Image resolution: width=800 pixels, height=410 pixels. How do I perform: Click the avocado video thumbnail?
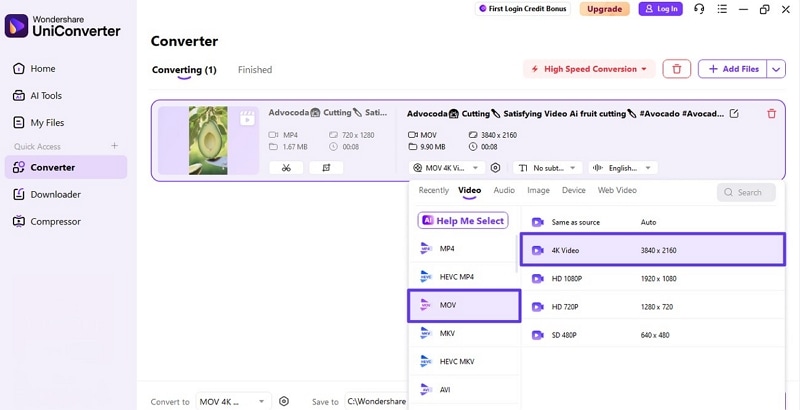pyautogui.click(x=208, y=141)
